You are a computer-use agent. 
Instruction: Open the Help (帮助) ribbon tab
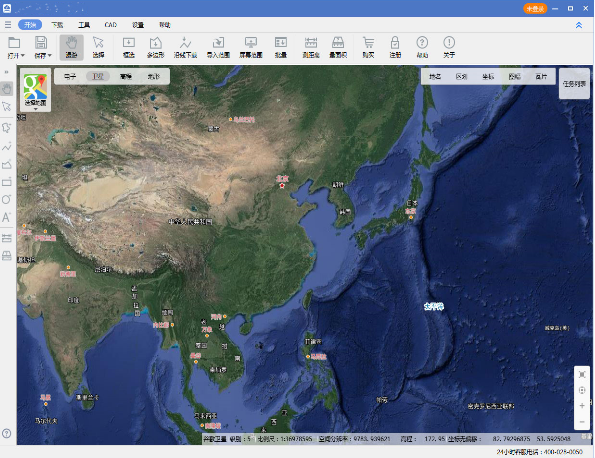click(165, 25)
